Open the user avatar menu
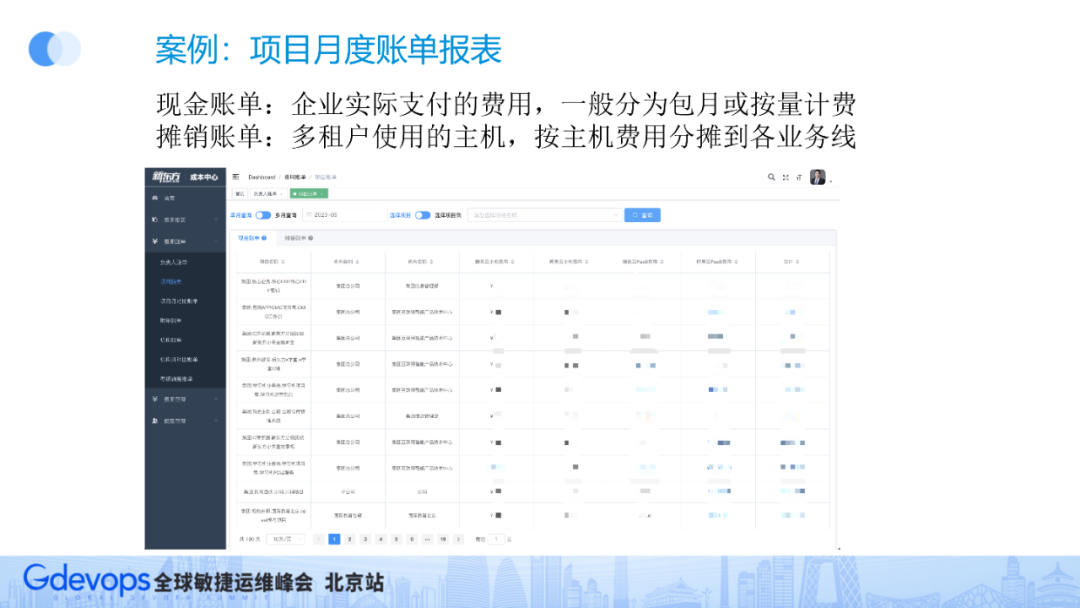The height and width of the screenshot is (608, 1080). [x=818, y=178]
